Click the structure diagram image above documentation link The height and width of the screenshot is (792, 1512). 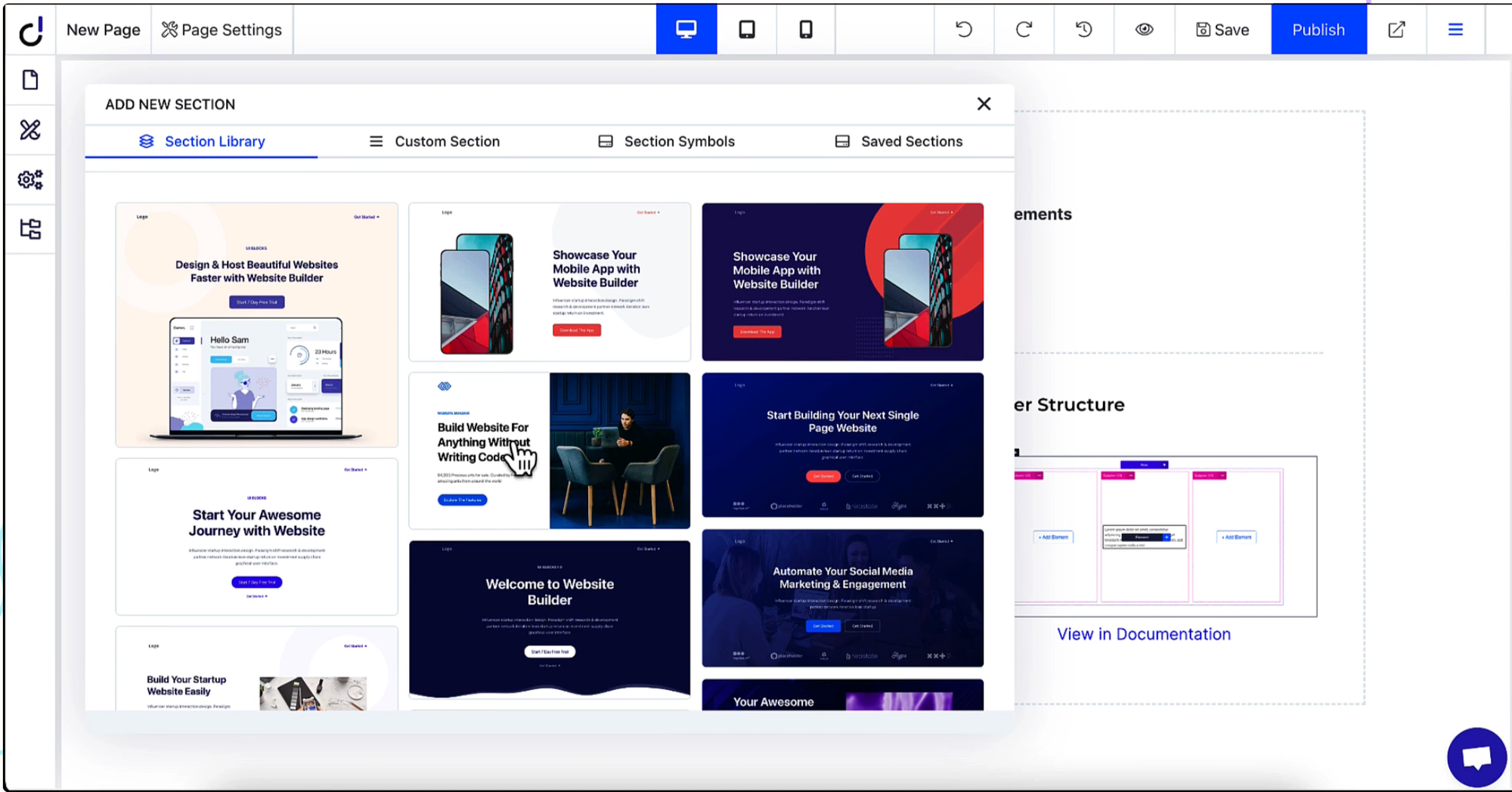pos(1166,536)
